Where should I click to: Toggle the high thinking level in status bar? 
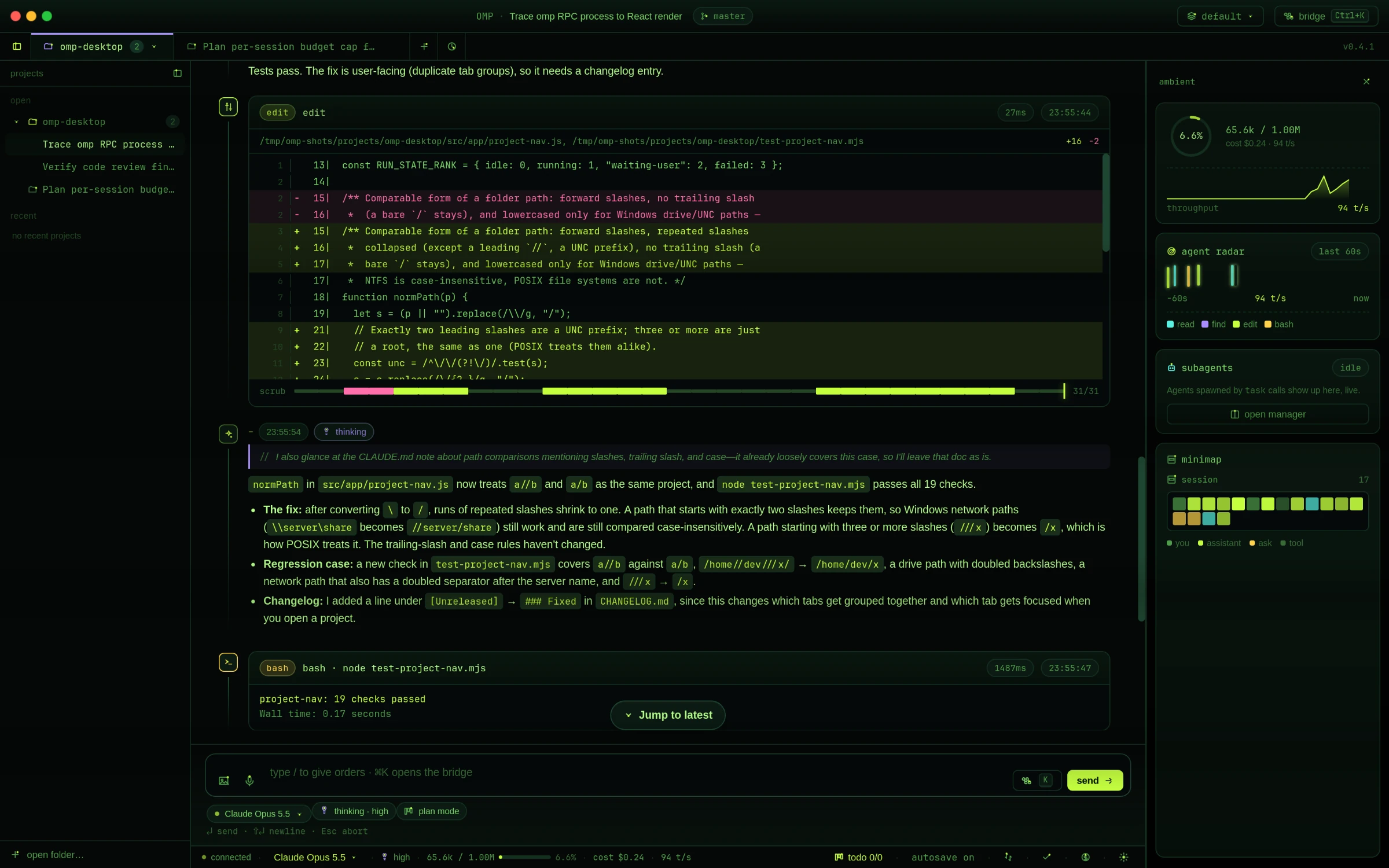(395, 857)
